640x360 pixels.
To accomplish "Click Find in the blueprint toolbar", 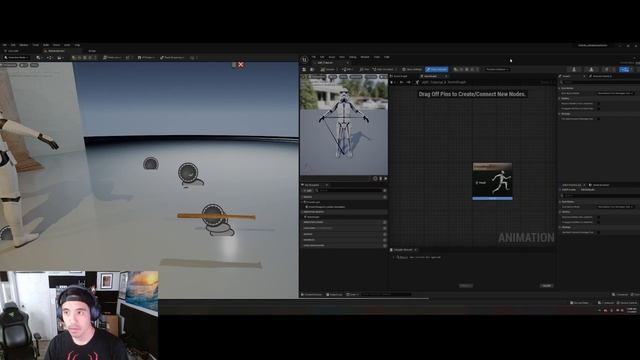I will point(364,69).
